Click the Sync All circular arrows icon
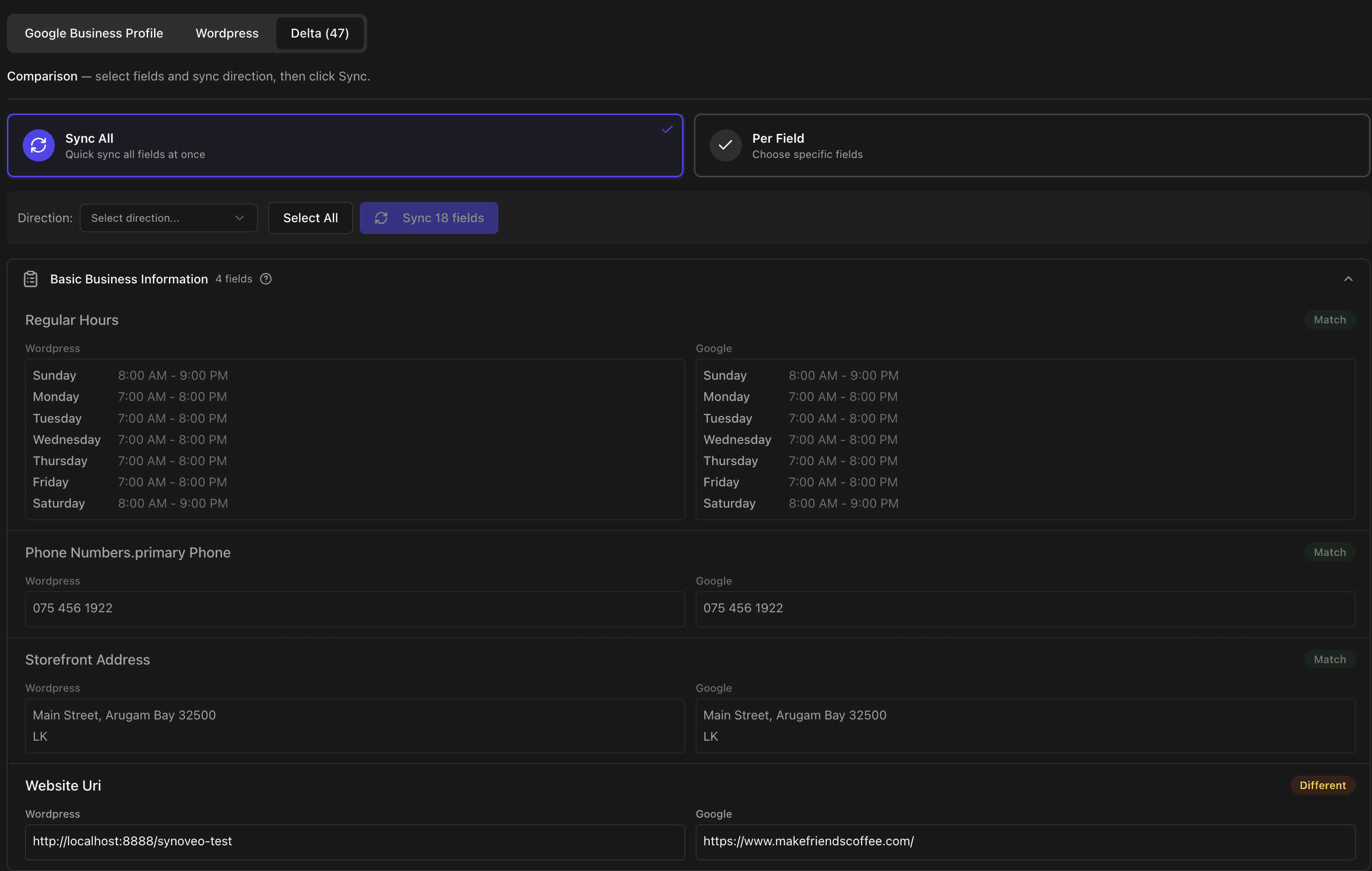1372x871 pixels. click(38, 145)
